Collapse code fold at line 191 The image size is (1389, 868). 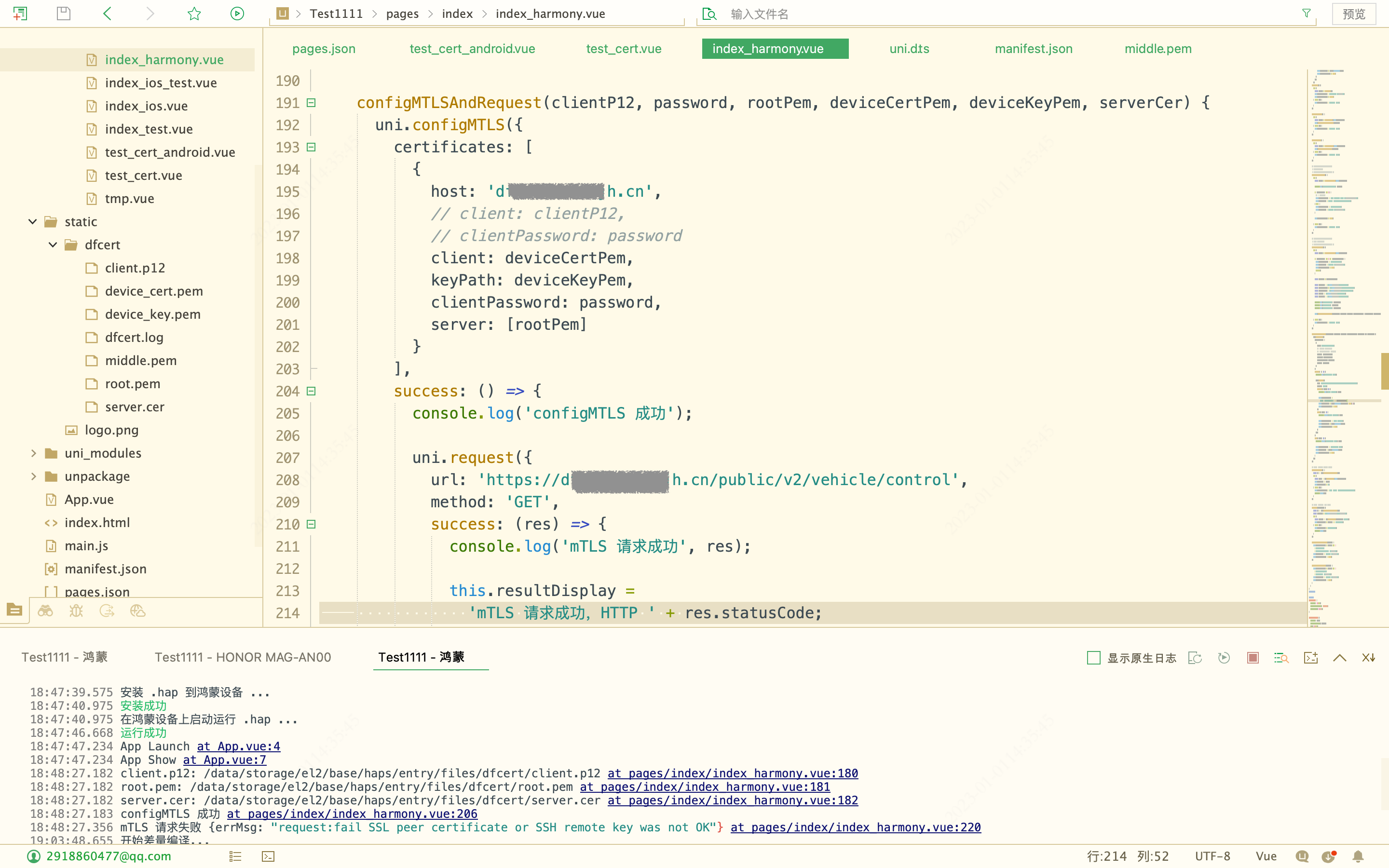click(x=311, y=103)
